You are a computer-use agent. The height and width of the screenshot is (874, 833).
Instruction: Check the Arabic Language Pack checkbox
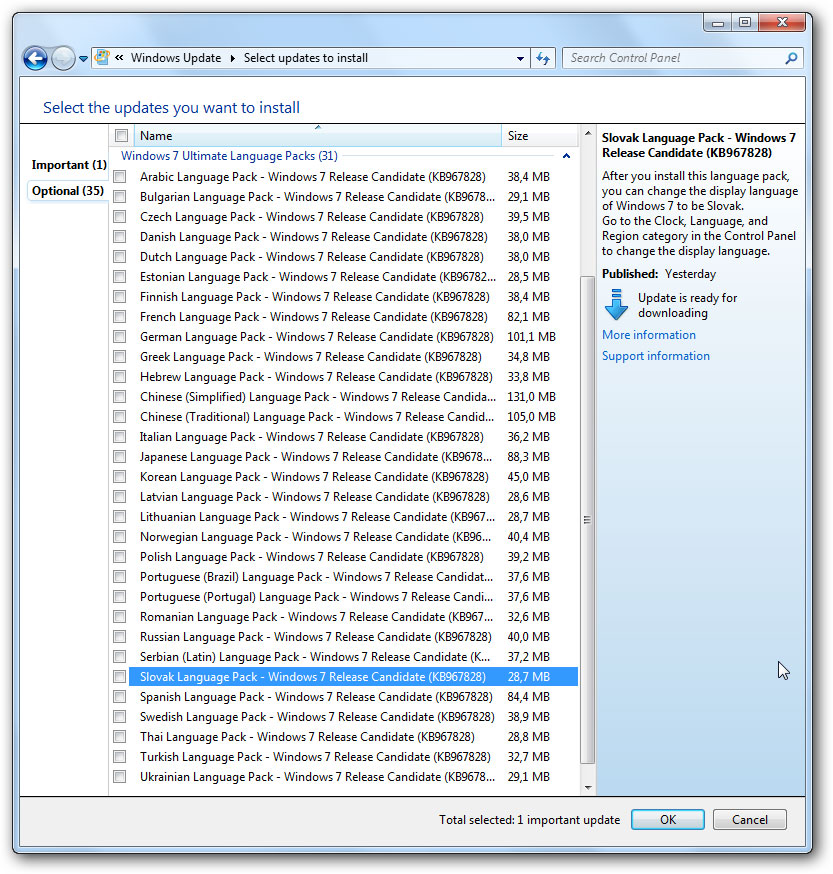click(119, 177)
